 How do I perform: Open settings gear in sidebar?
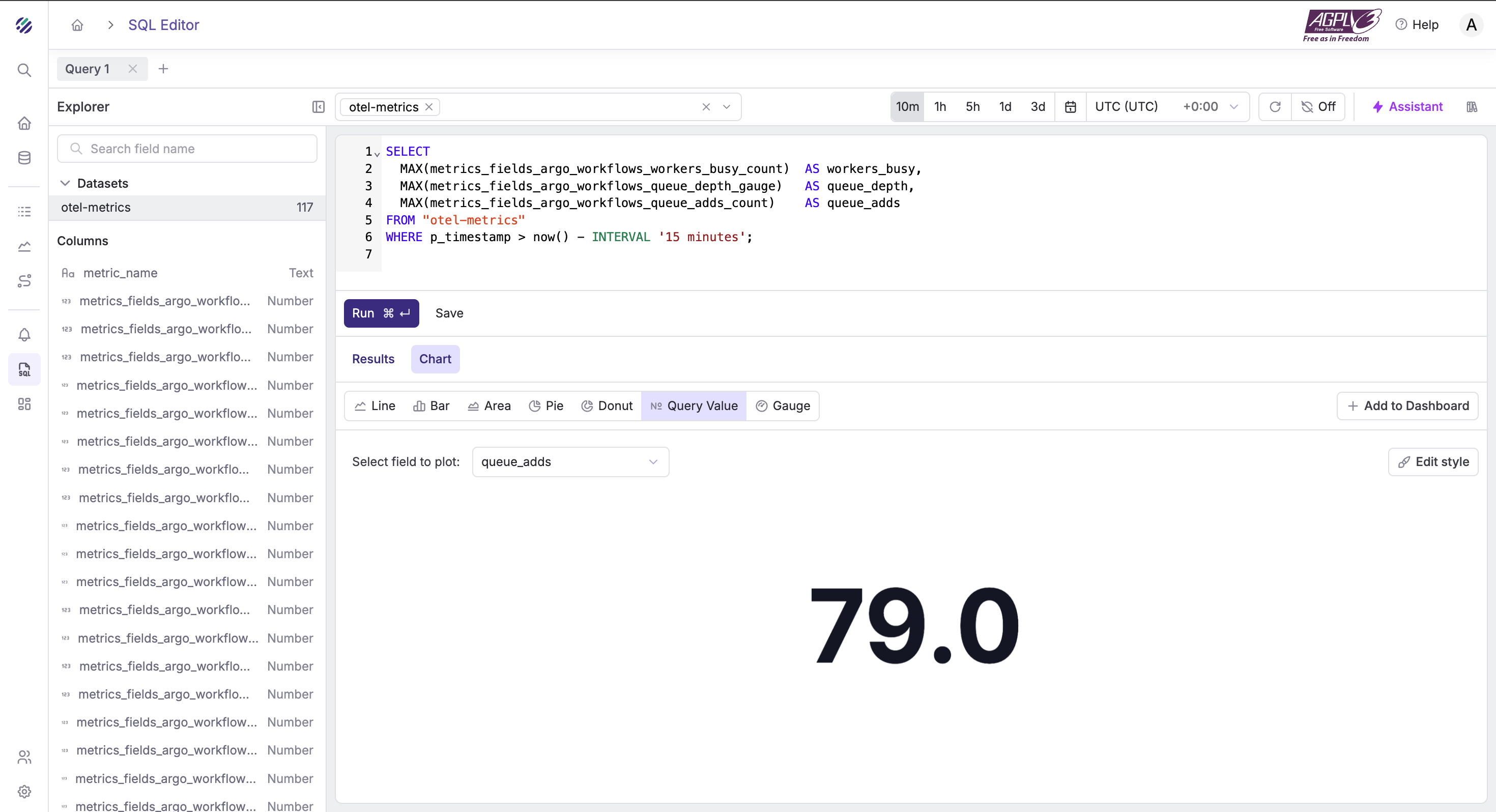coord(24,791)
